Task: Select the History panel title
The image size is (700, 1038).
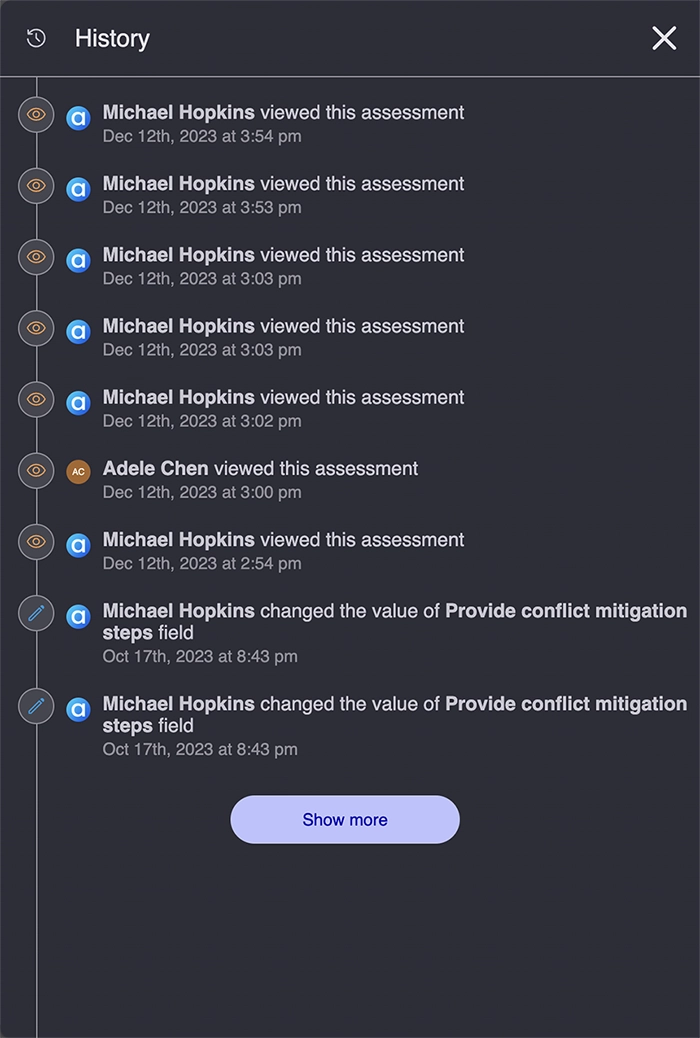Action: pos(112,38)
